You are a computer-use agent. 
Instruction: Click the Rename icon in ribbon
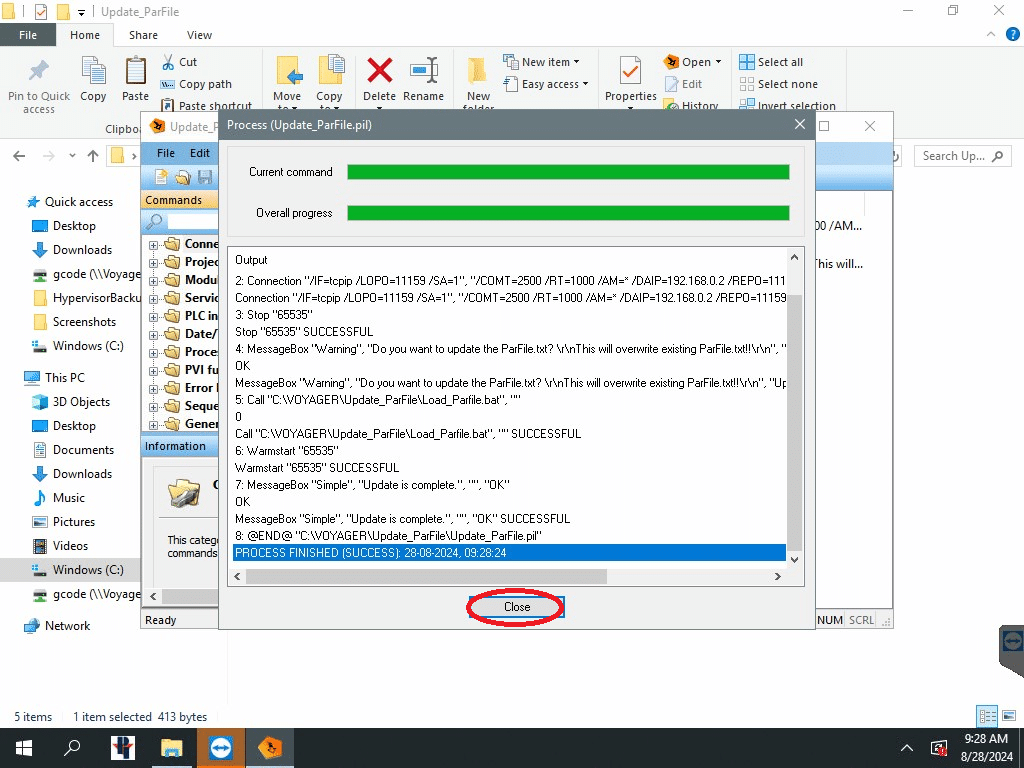point(423,72)
